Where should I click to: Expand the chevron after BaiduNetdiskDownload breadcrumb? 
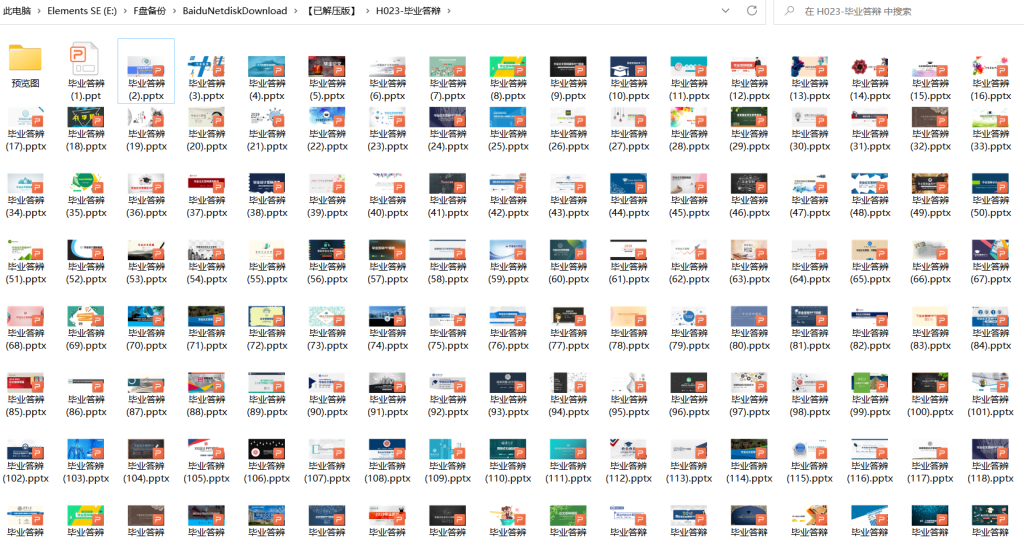pyautogui.click(x=294, y=11)
